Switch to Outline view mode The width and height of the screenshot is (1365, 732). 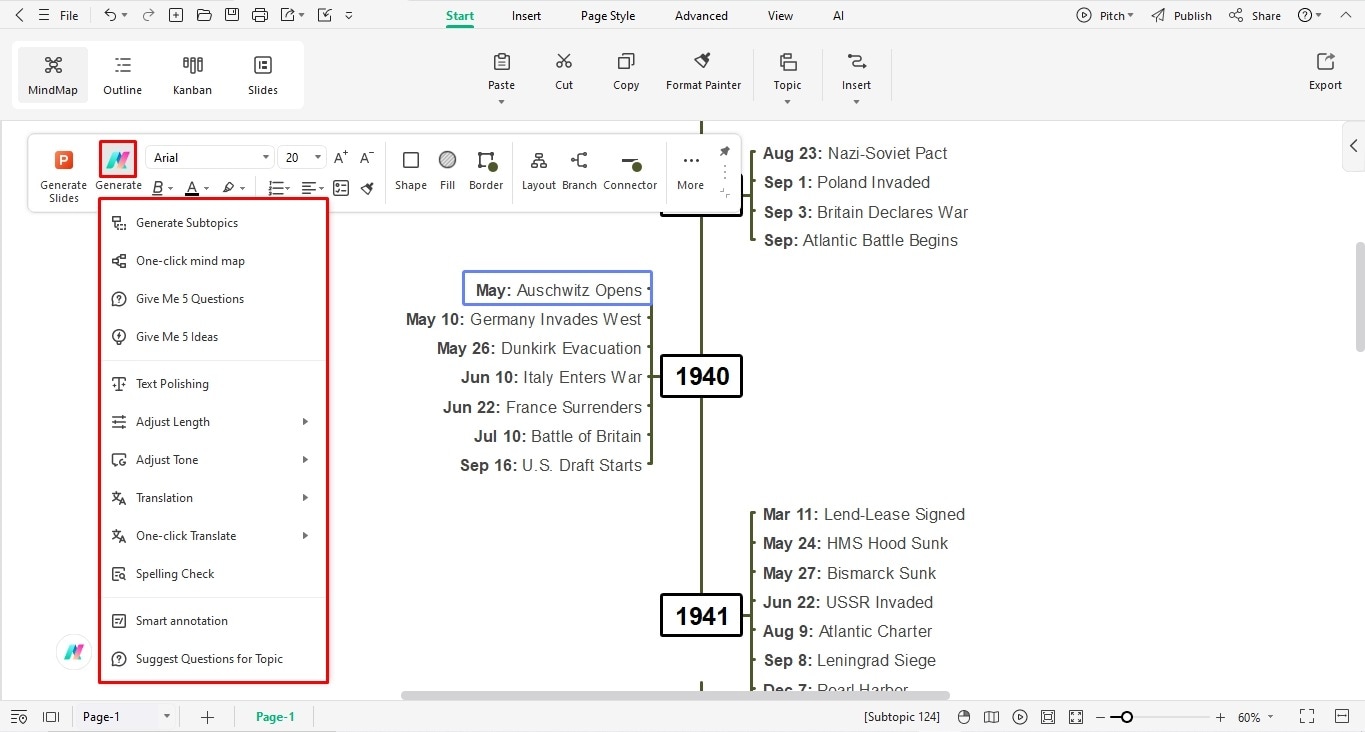pyautogui.click(x=123, y=76)
